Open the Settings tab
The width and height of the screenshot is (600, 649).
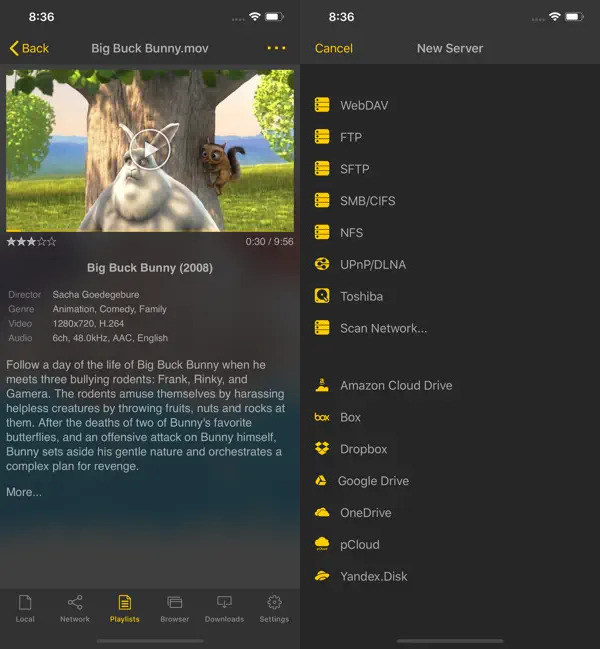[274, 608]
